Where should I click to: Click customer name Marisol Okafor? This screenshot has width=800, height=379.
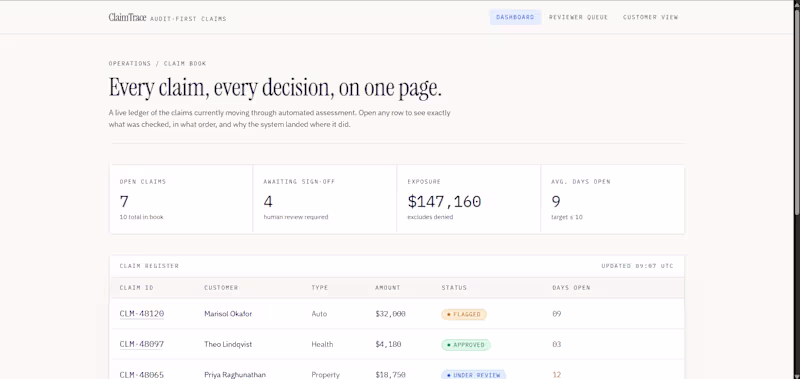[228, 314]
